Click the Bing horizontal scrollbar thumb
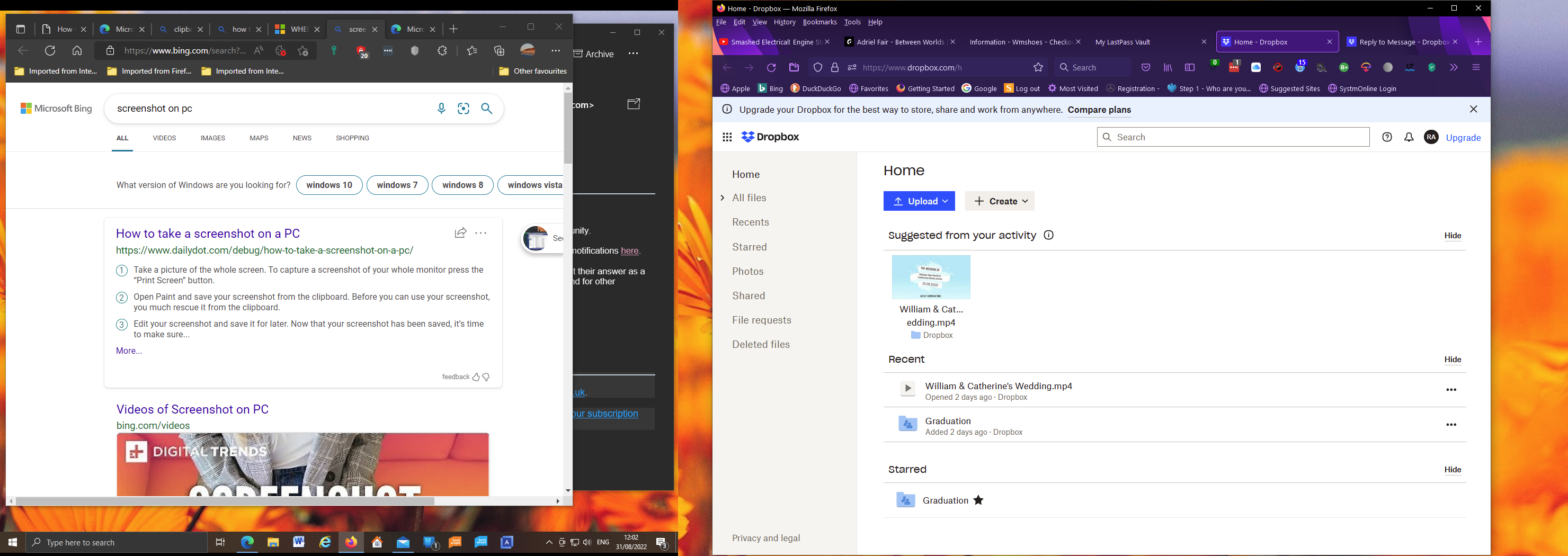 click(225, 501)
